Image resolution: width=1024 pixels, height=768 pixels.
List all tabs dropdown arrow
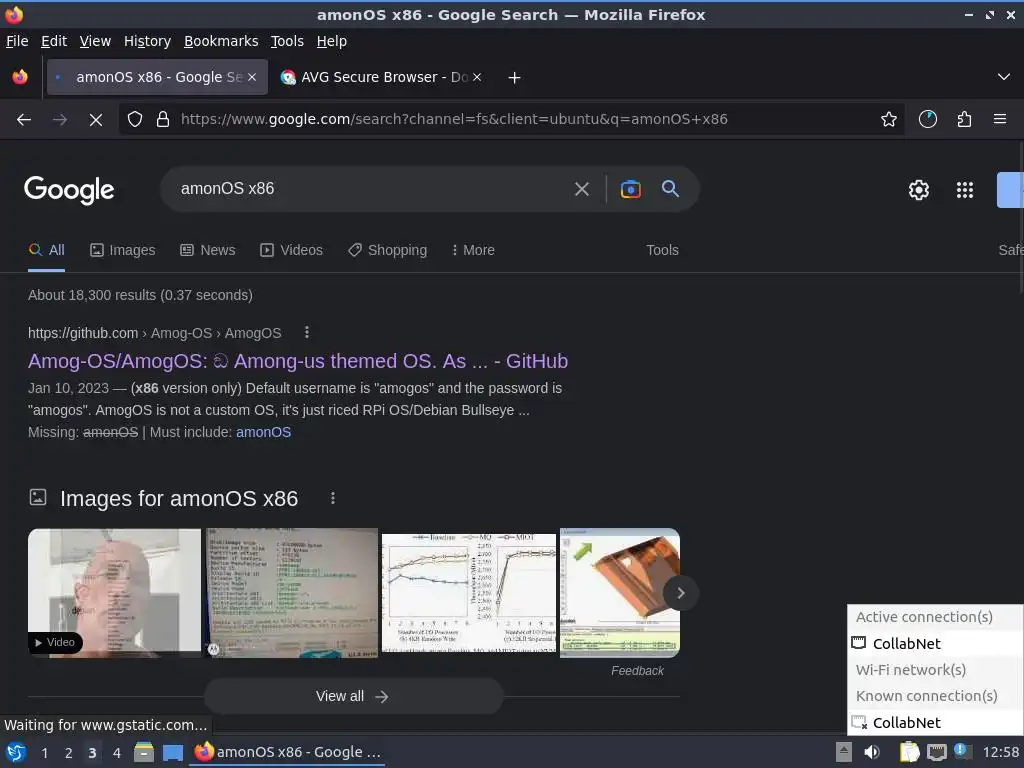(x=1004, y=77)
